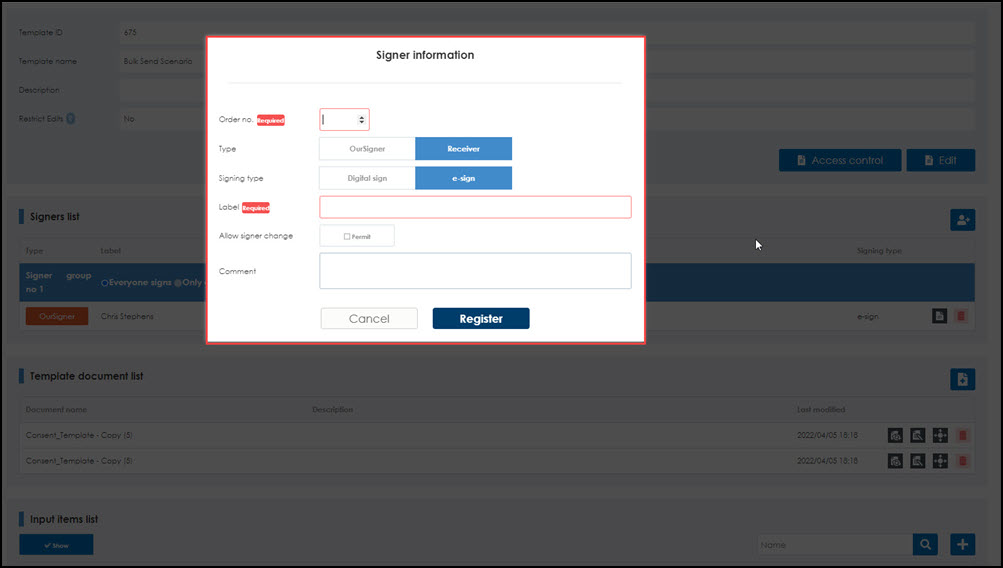Select the Everyone signs radio button
This screenshot has height=568, width=1003.
pyautogui.click(x=104, y=283)
